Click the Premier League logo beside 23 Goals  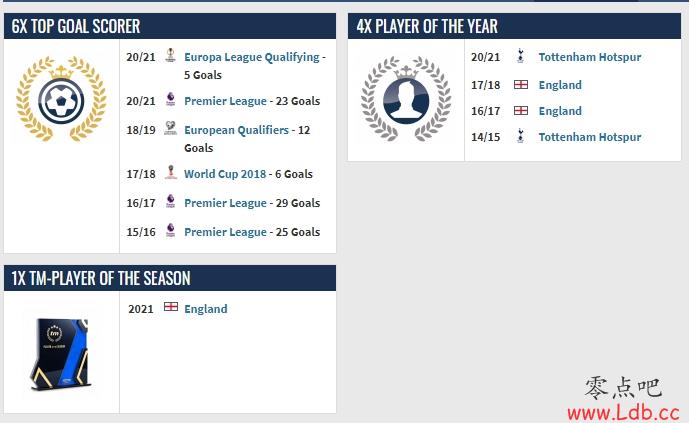(x=170, y=99)
